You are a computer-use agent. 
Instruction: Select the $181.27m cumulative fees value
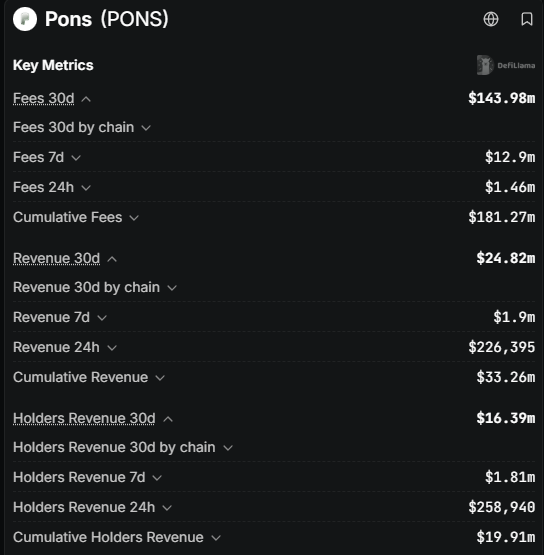[x=502, y=217]
